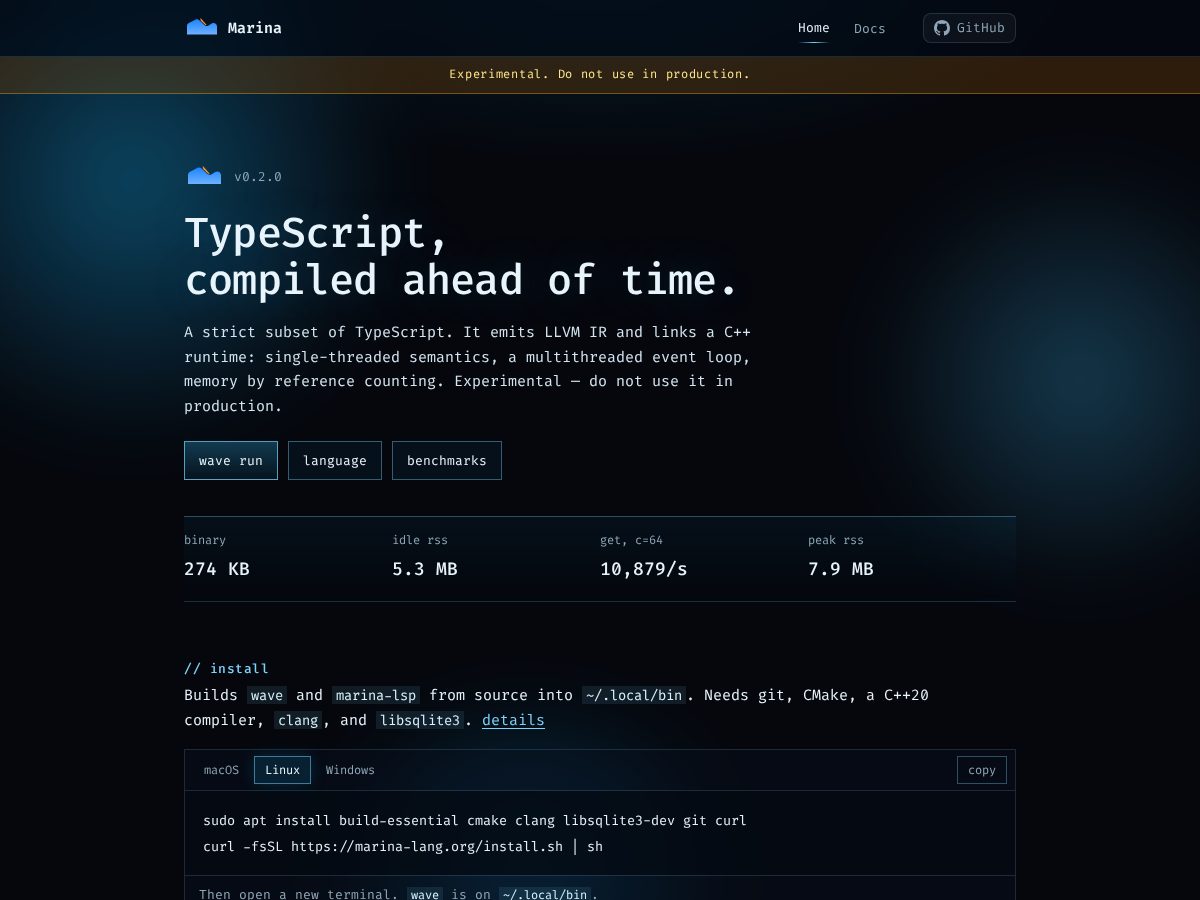This screenshot has width=1200, height=900.
Task: Click the 'binary' stat label
Action: pos(205,540)
